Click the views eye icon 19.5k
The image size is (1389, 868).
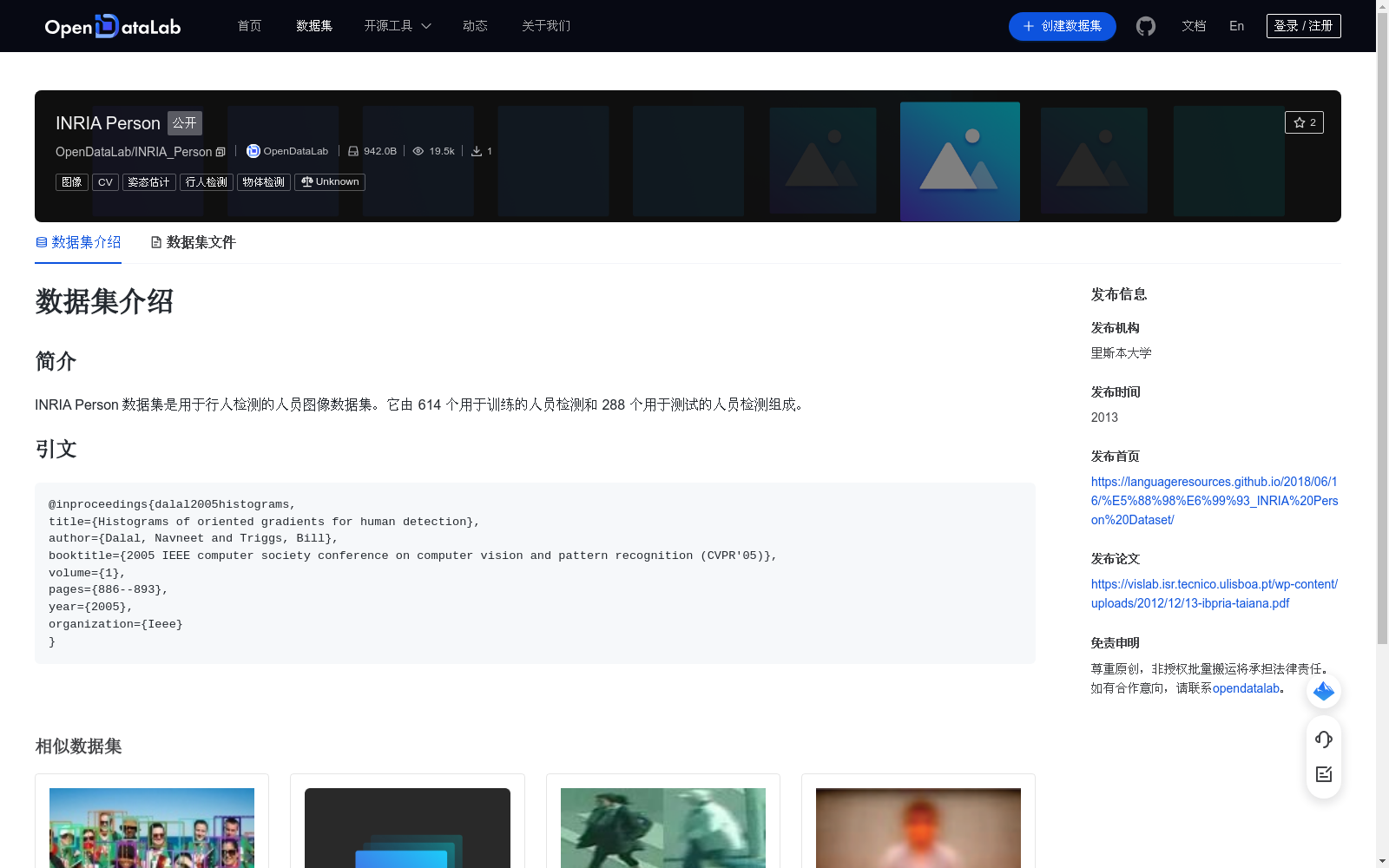click(418, 151)
